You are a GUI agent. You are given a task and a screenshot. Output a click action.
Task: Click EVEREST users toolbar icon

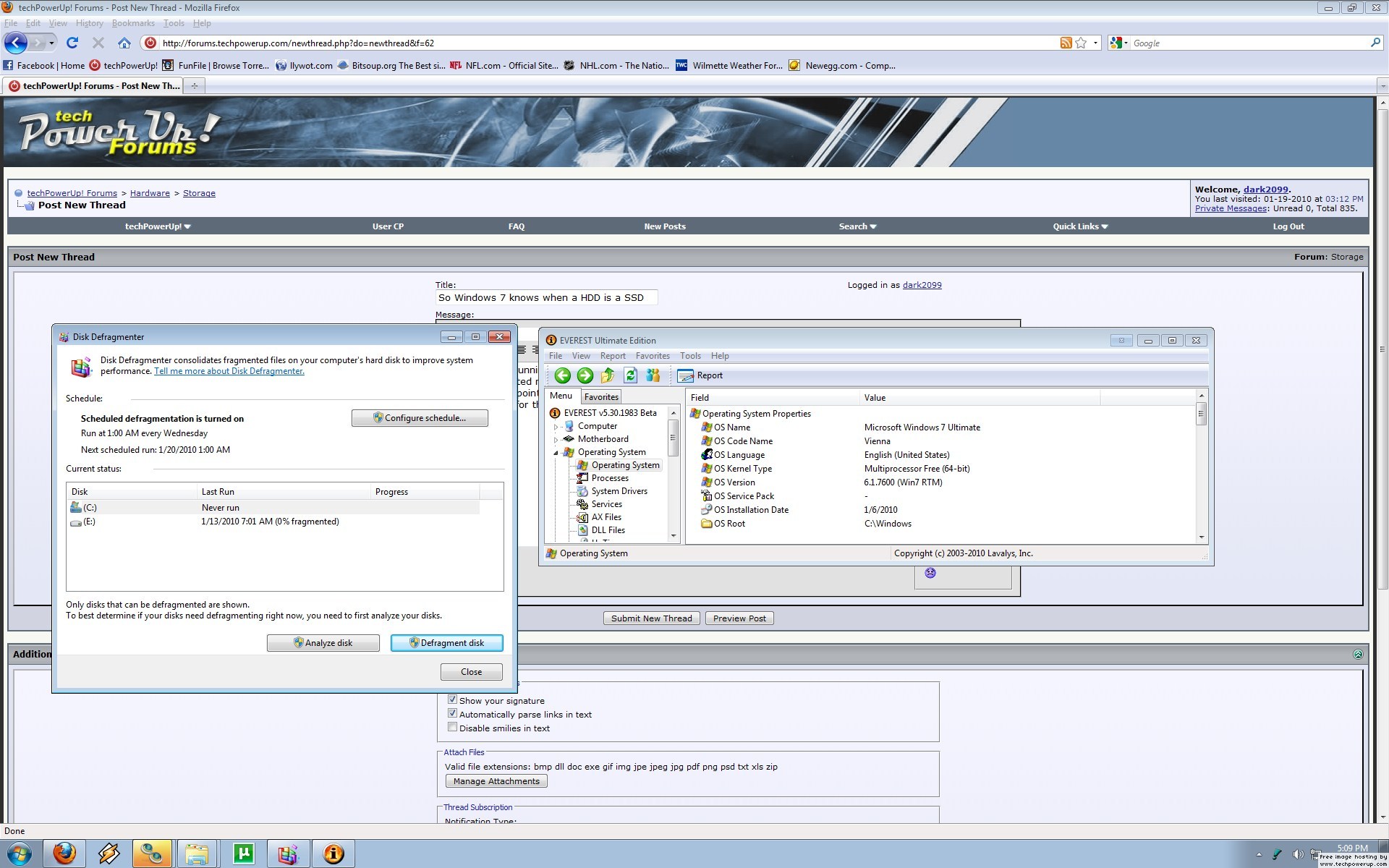click(x=653, y=375)
